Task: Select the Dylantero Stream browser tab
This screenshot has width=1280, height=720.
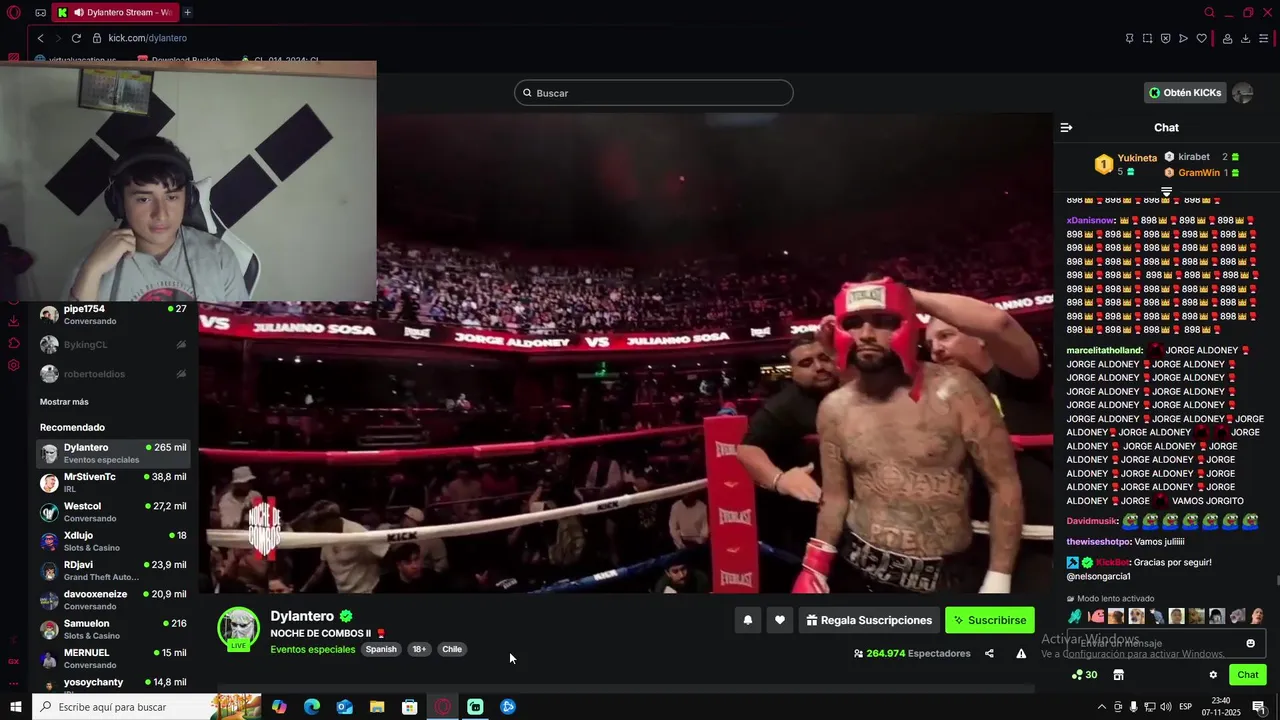Action: 113,12
